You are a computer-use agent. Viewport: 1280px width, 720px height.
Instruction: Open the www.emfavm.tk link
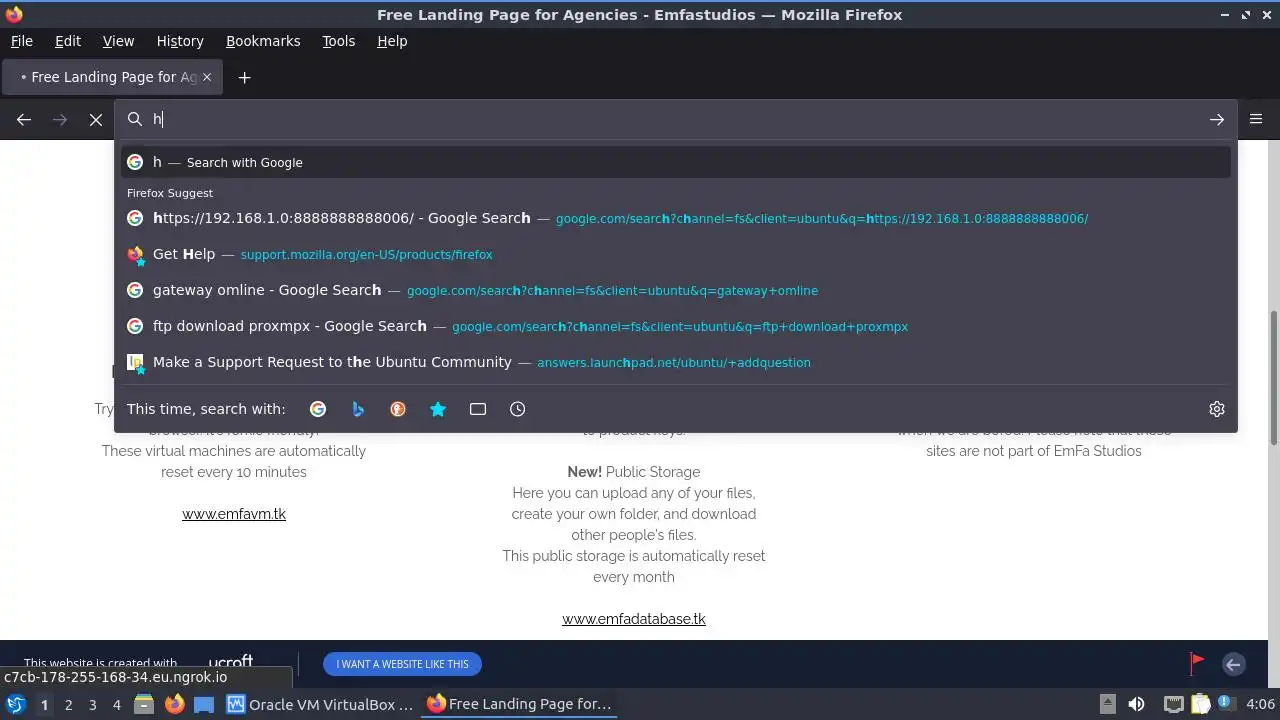(x=234, y=514)
